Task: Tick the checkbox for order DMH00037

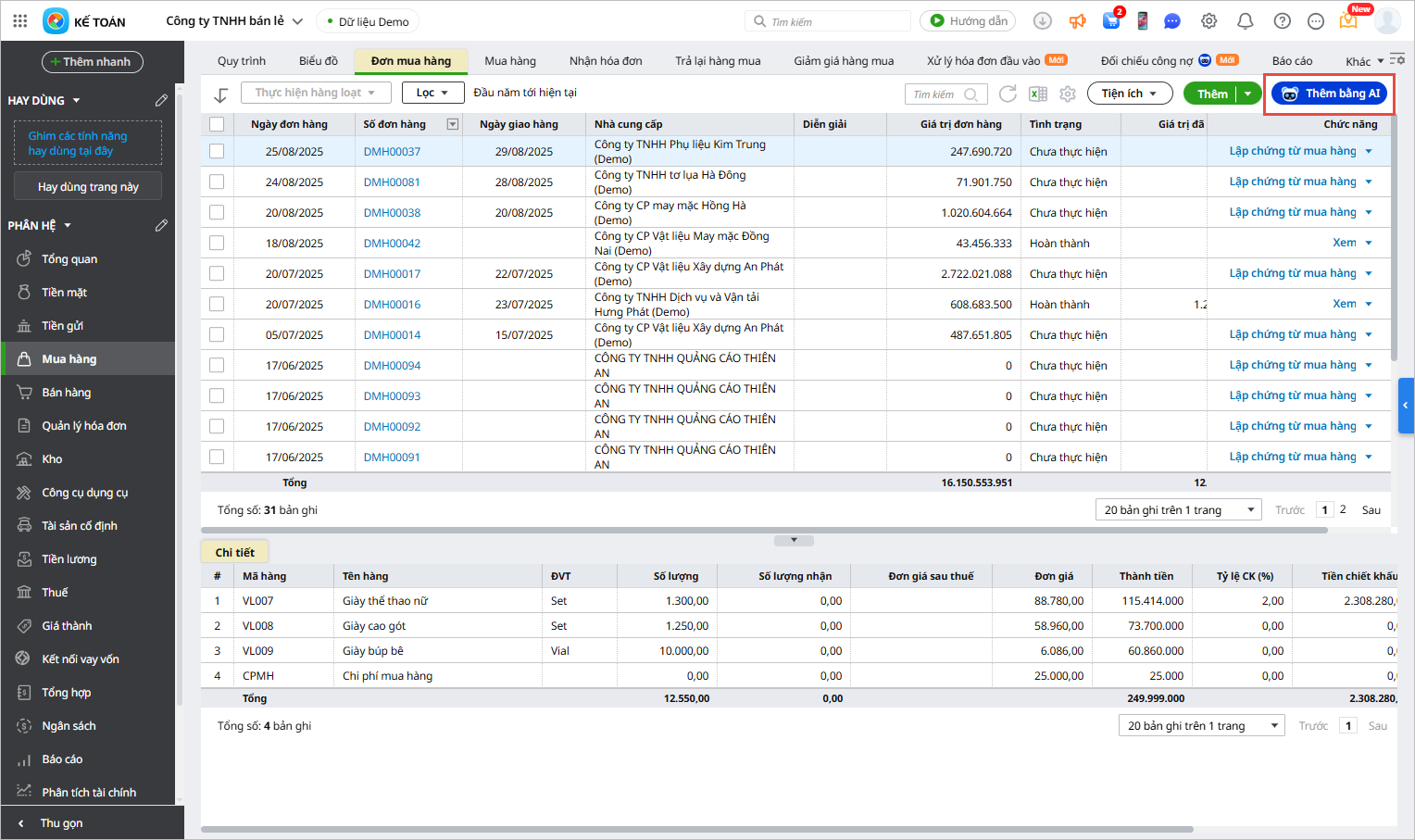Action: [217, 151]
